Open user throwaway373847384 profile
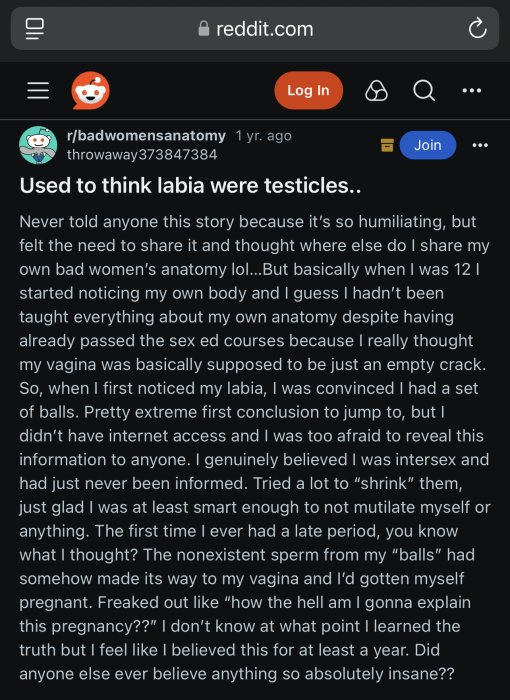The width and height of the screenshot is (510, 700). (142, 154)
